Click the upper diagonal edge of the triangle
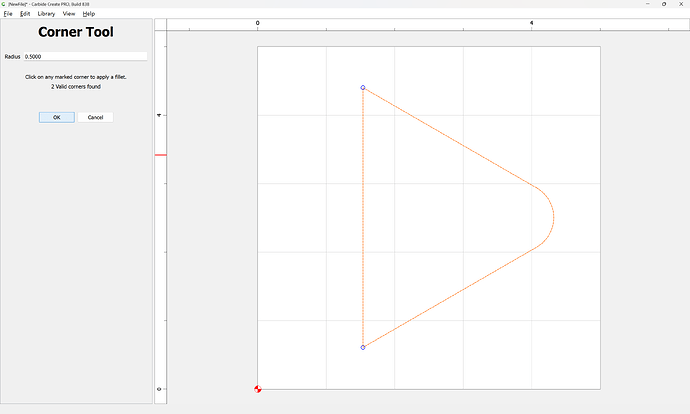 450,138
